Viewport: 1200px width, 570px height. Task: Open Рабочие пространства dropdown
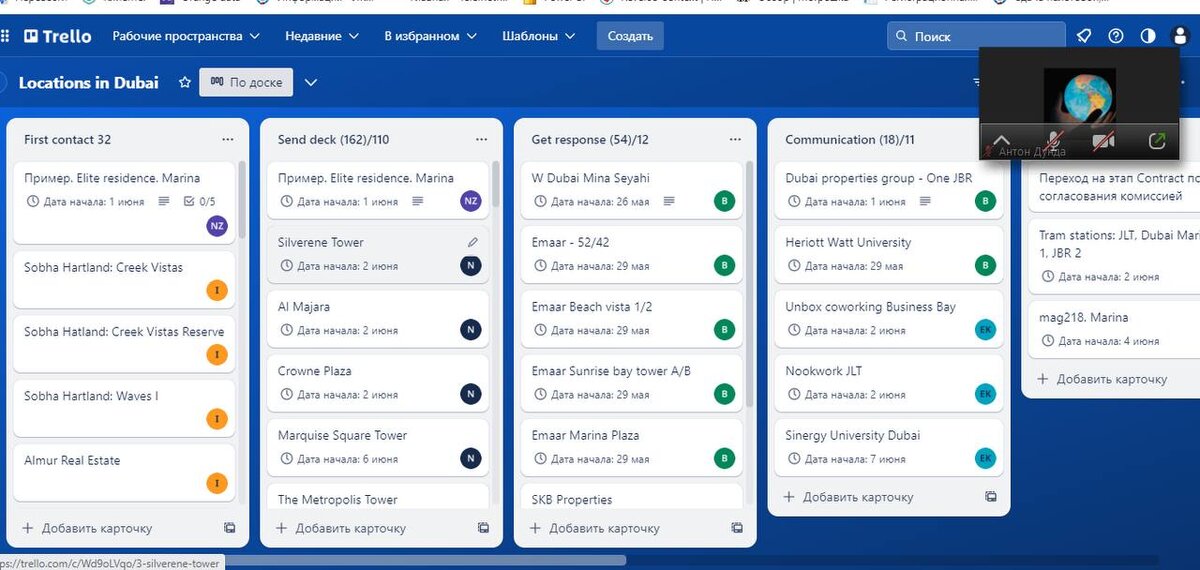pyautogui.click(x=186, y=36)
